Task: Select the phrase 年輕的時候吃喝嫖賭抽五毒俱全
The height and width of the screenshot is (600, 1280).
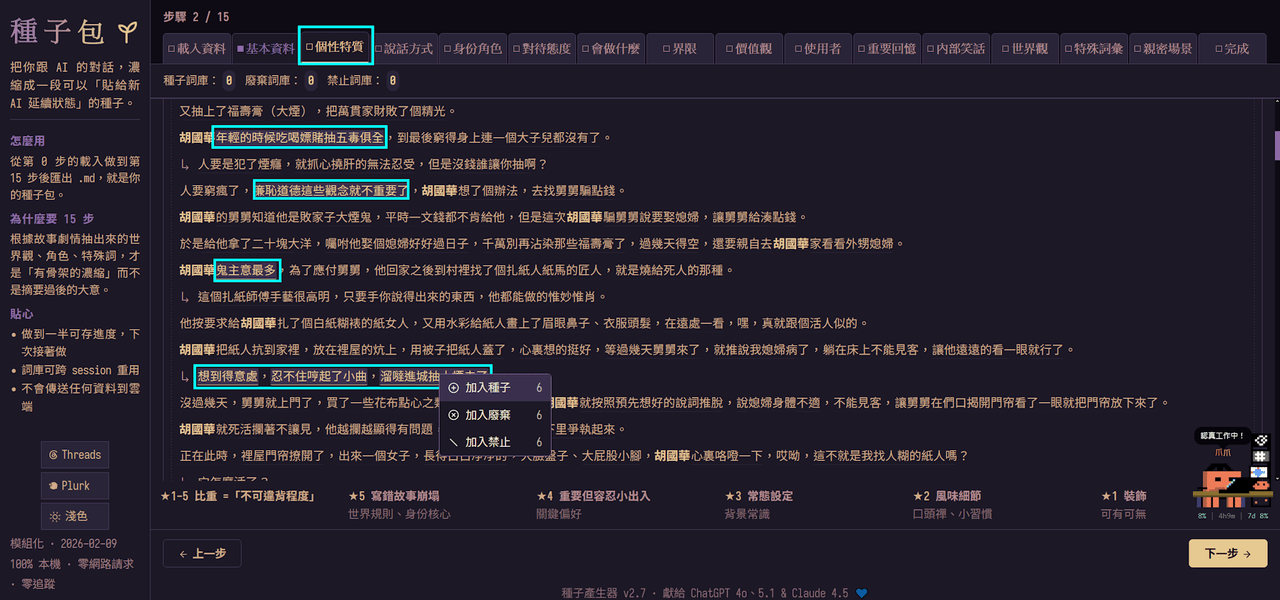Action: [300, 137]
